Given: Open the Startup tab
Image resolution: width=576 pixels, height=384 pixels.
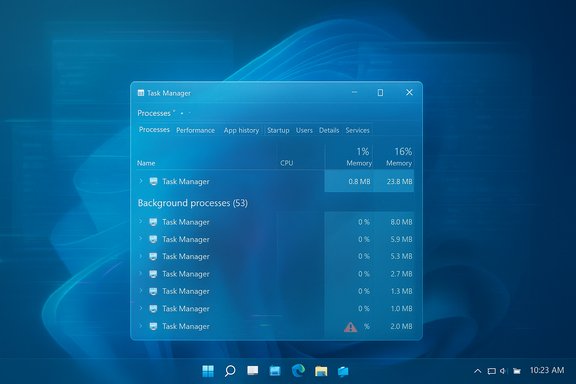Looking at the screenshot, I should (x=278, y=130).
